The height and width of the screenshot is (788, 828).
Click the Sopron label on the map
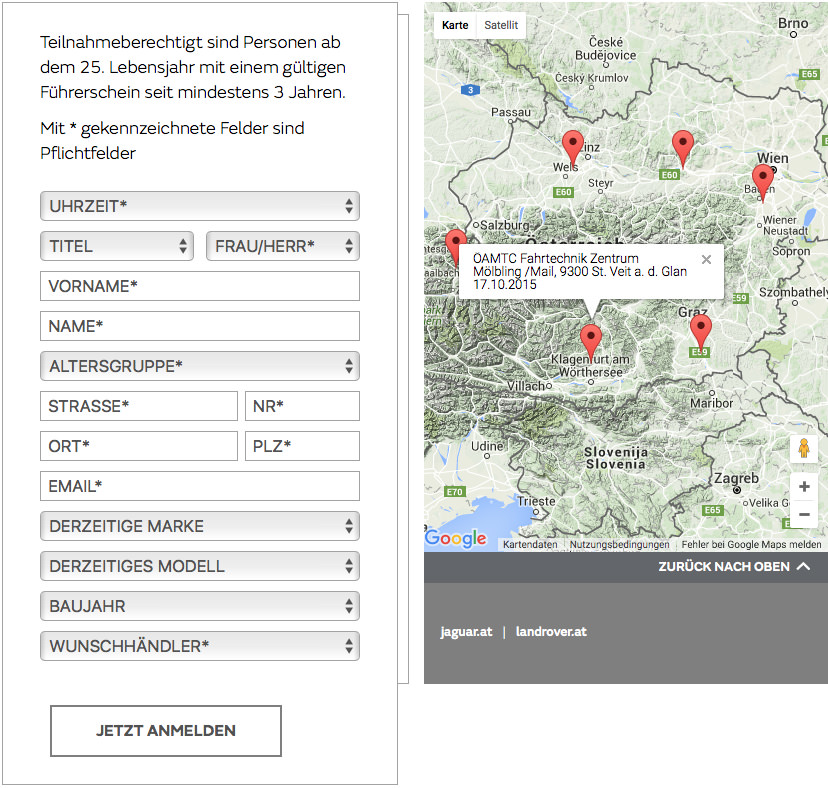[x=791, y=251]
